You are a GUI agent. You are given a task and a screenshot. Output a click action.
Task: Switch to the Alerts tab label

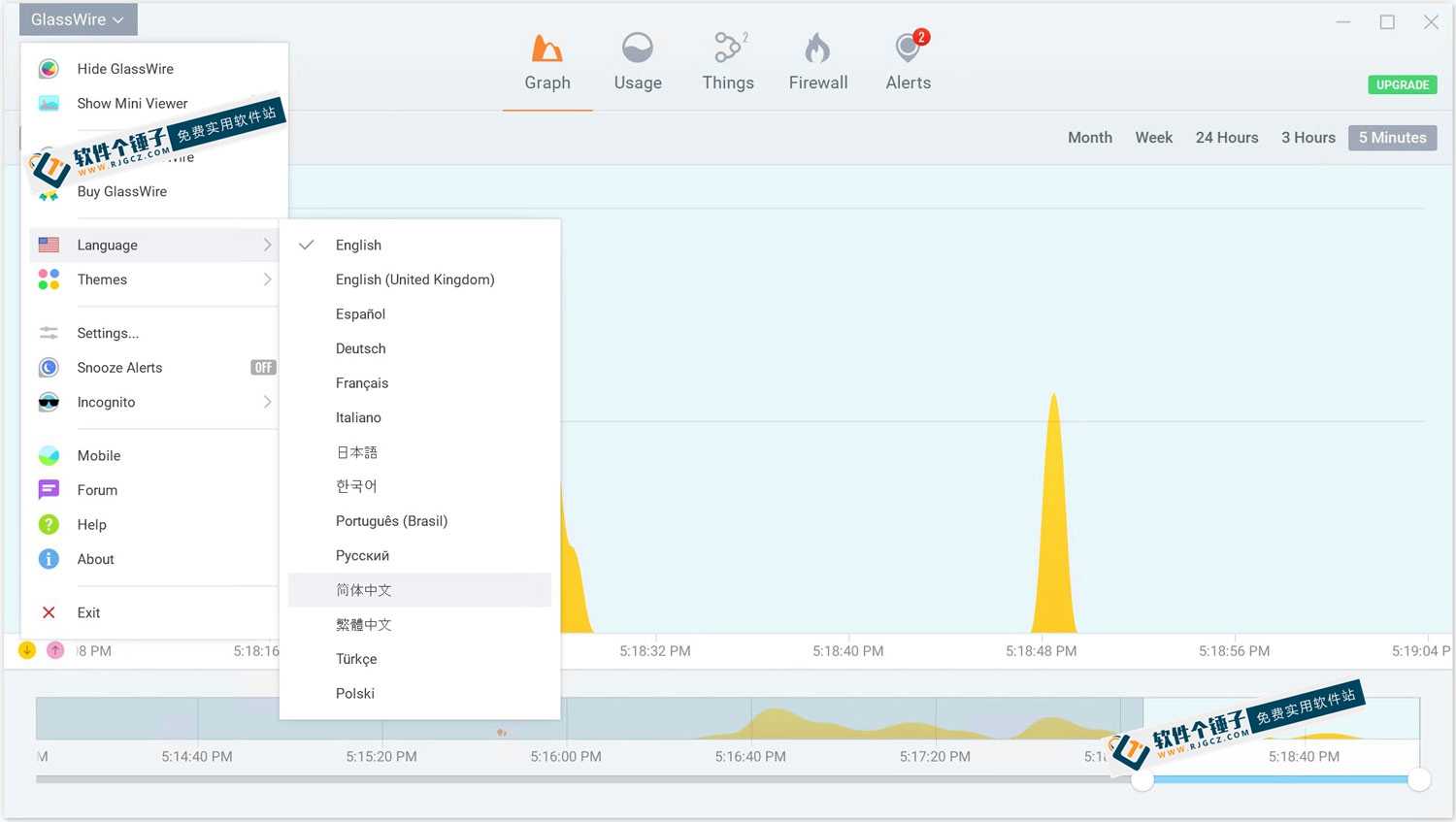[x=909, y=83]
